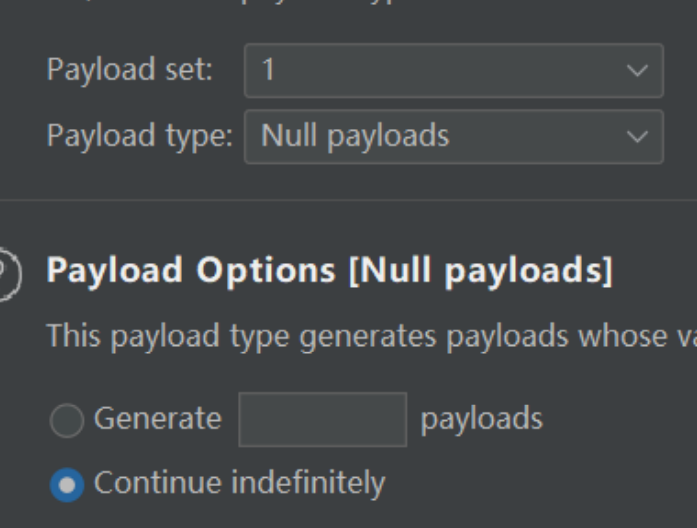Click the help icon beside Payload Options
Image resolution: width=697 pixels, height=528 pixels.
click(x=8, y=274)
